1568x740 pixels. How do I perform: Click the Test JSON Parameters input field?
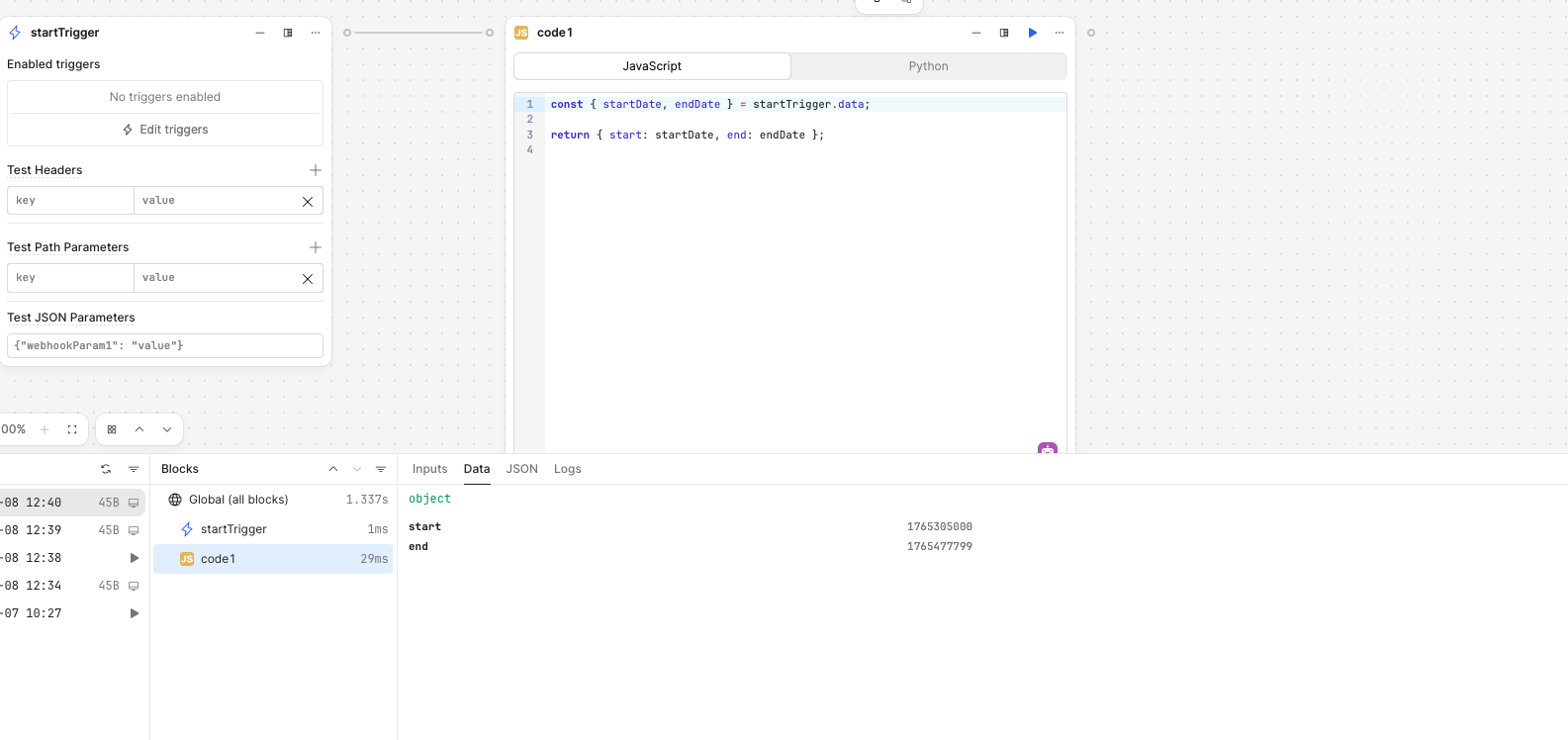(165, 345)
